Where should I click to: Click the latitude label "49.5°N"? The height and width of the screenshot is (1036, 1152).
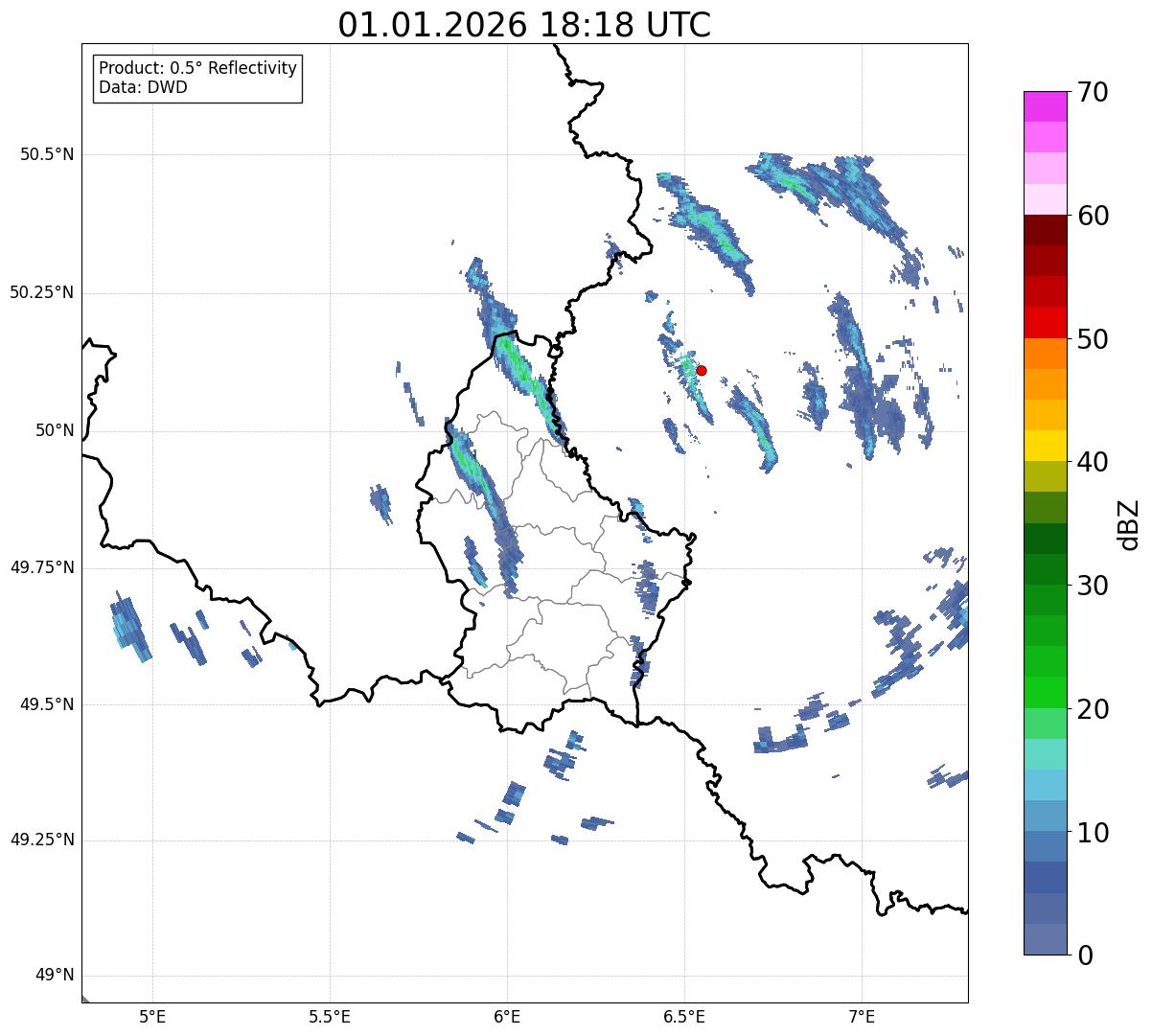tap(47, 704)
